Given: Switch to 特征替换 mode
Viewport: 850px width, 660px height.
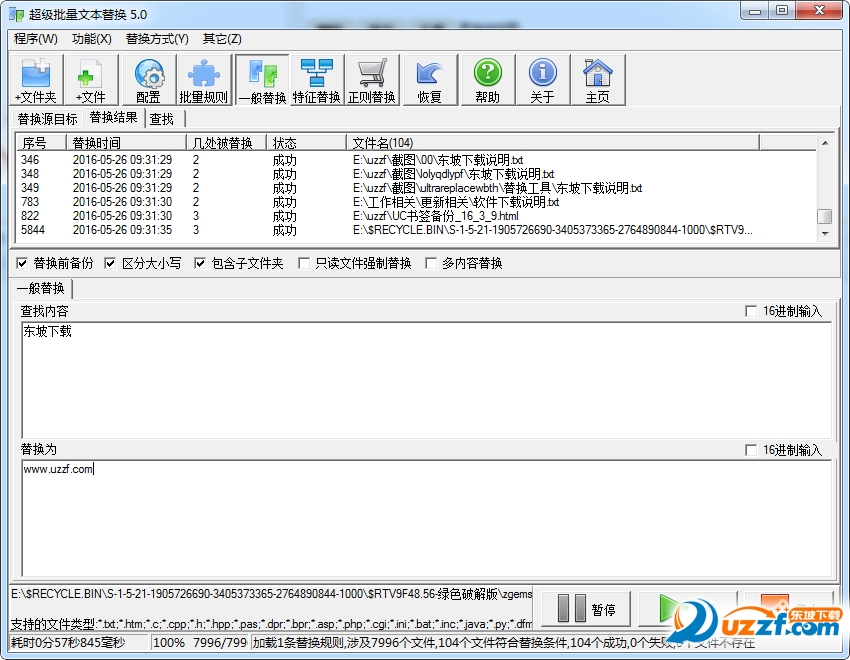Looking at the screenshot, I should click(317, 80).
